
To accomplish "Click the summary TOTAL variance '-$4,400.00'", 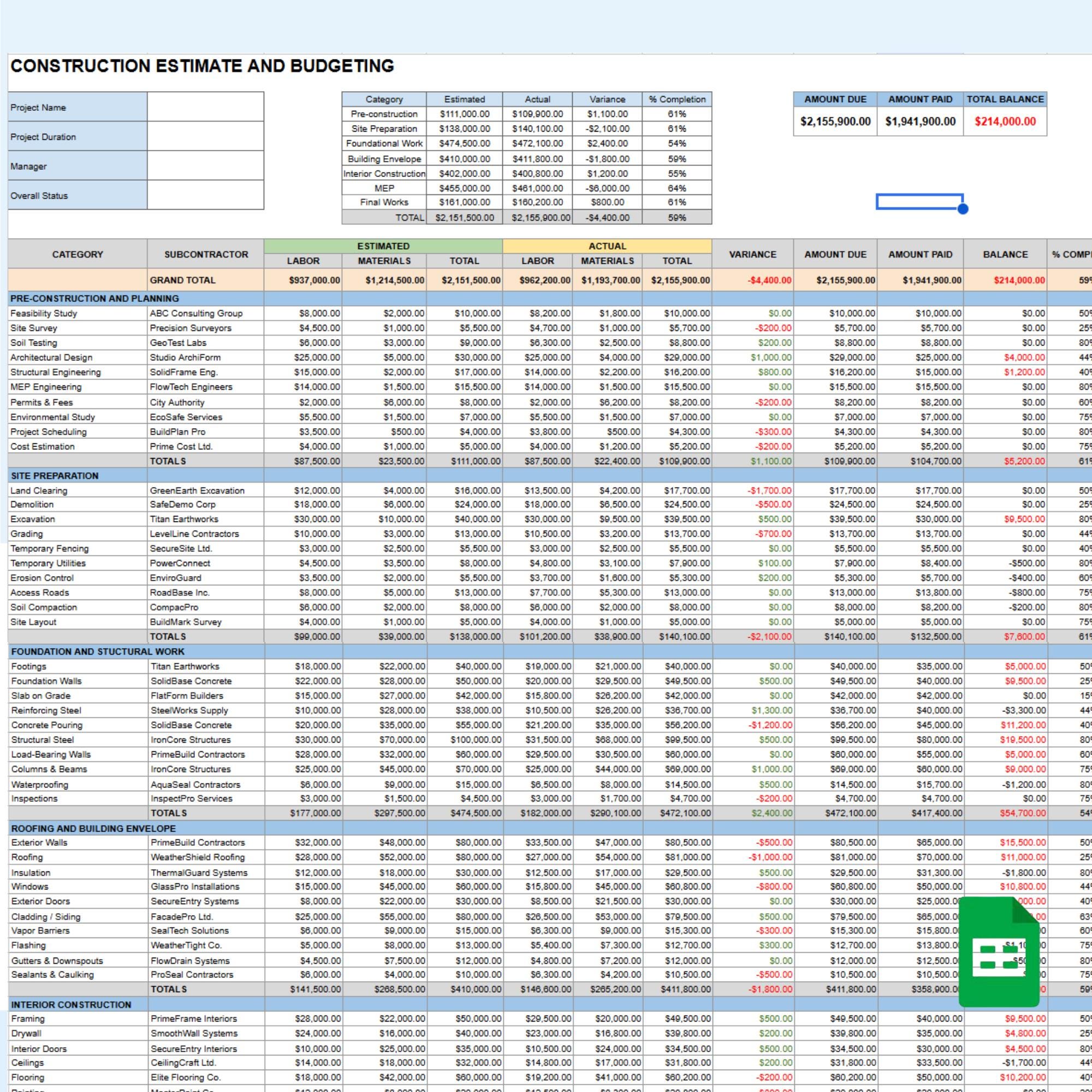I will point(608,218).
